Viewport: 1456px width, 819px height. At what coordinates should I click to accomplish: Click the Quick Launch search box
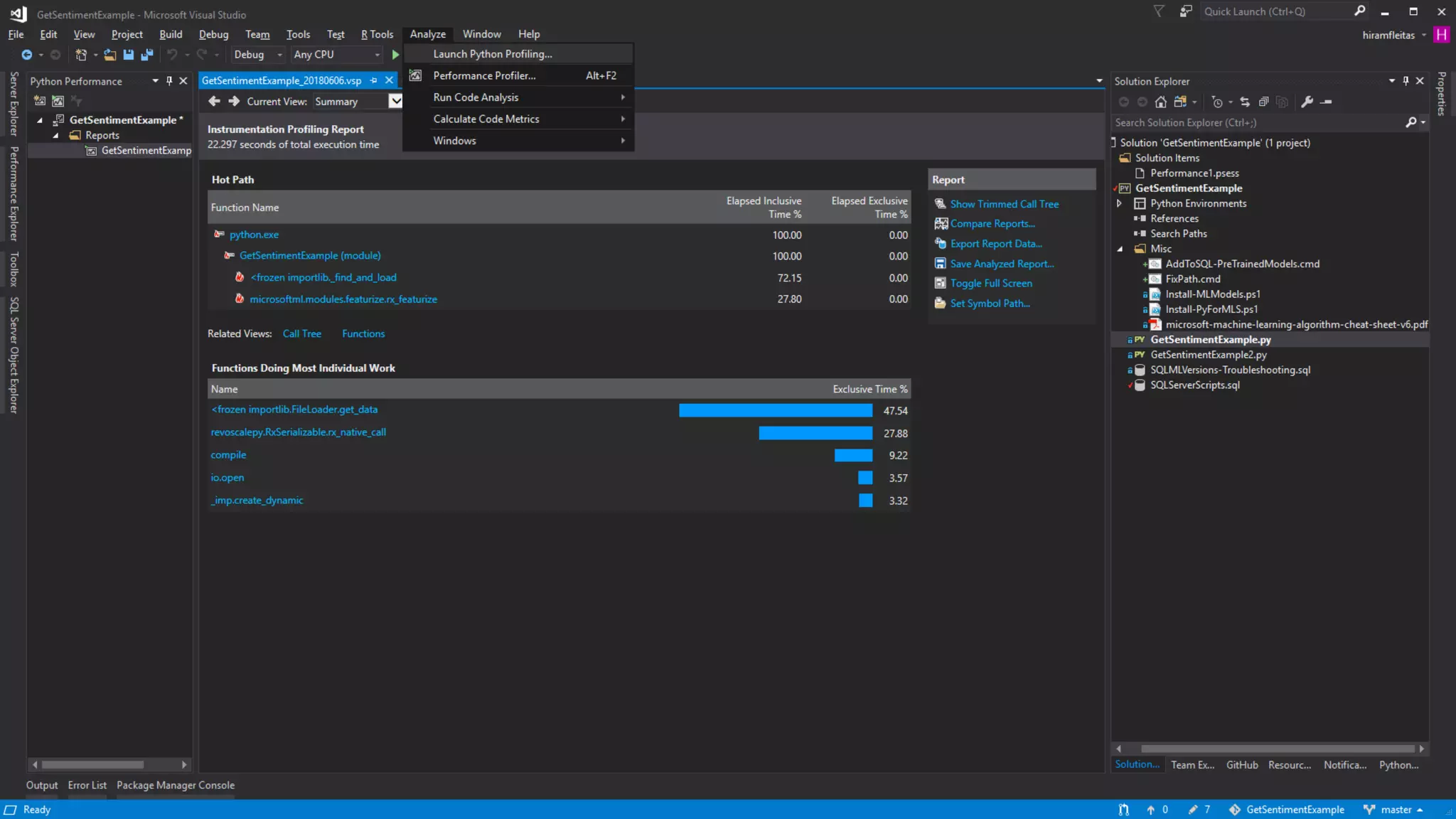1276,11
